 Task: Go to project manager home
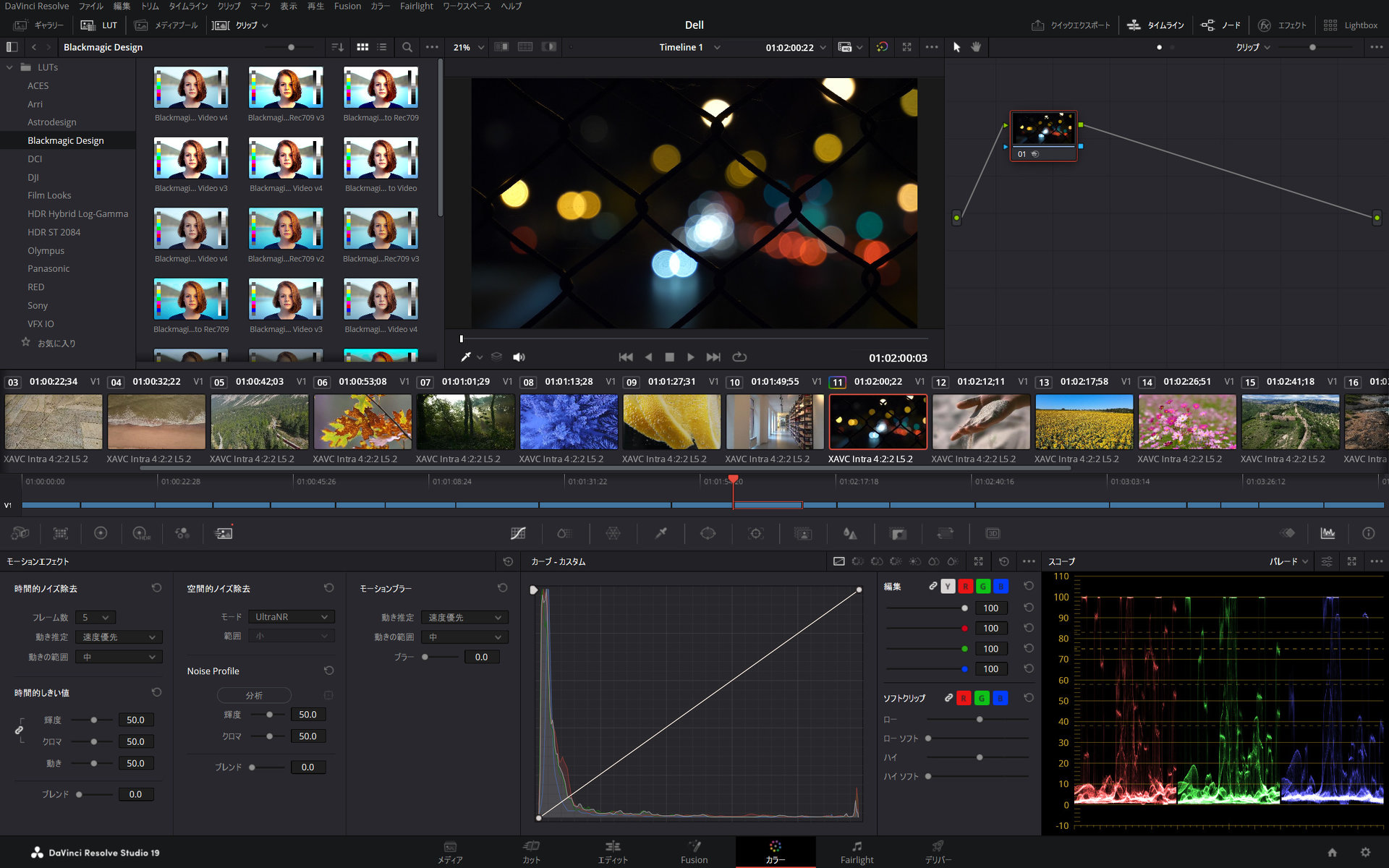1332,852
